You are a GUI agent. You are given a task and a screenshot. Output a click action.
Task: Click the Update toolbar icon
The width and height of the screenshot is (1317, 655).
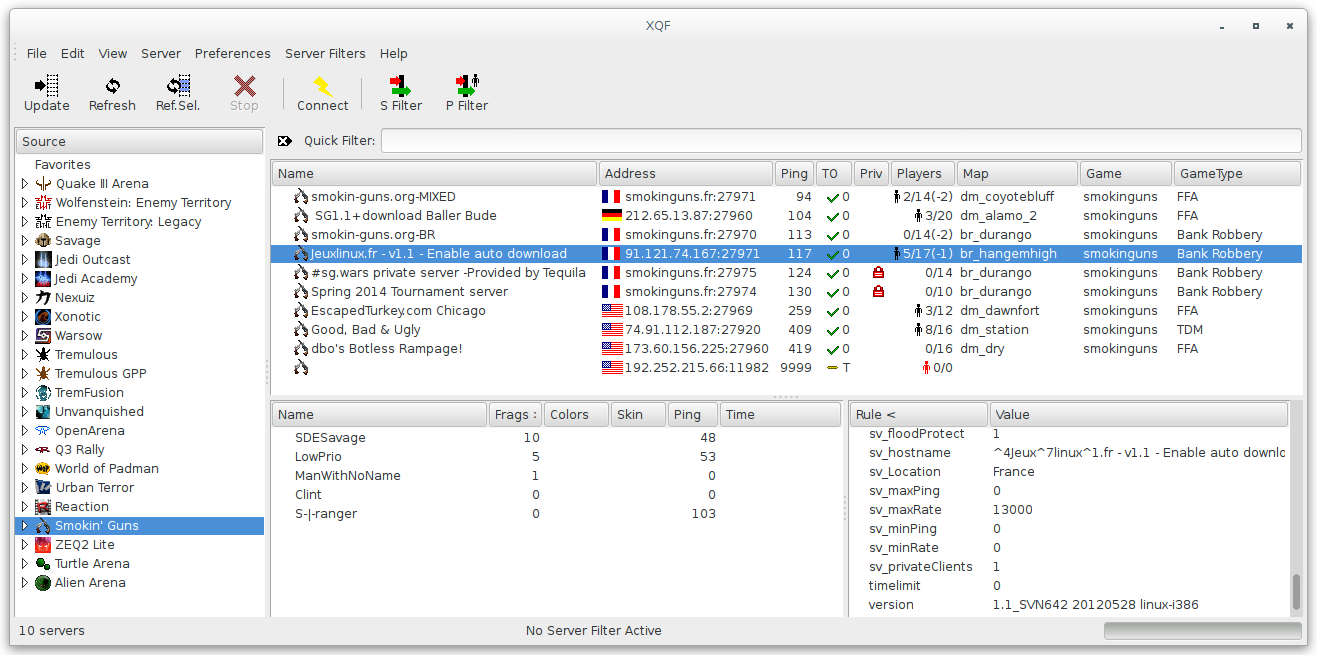(x=46, y=85)
